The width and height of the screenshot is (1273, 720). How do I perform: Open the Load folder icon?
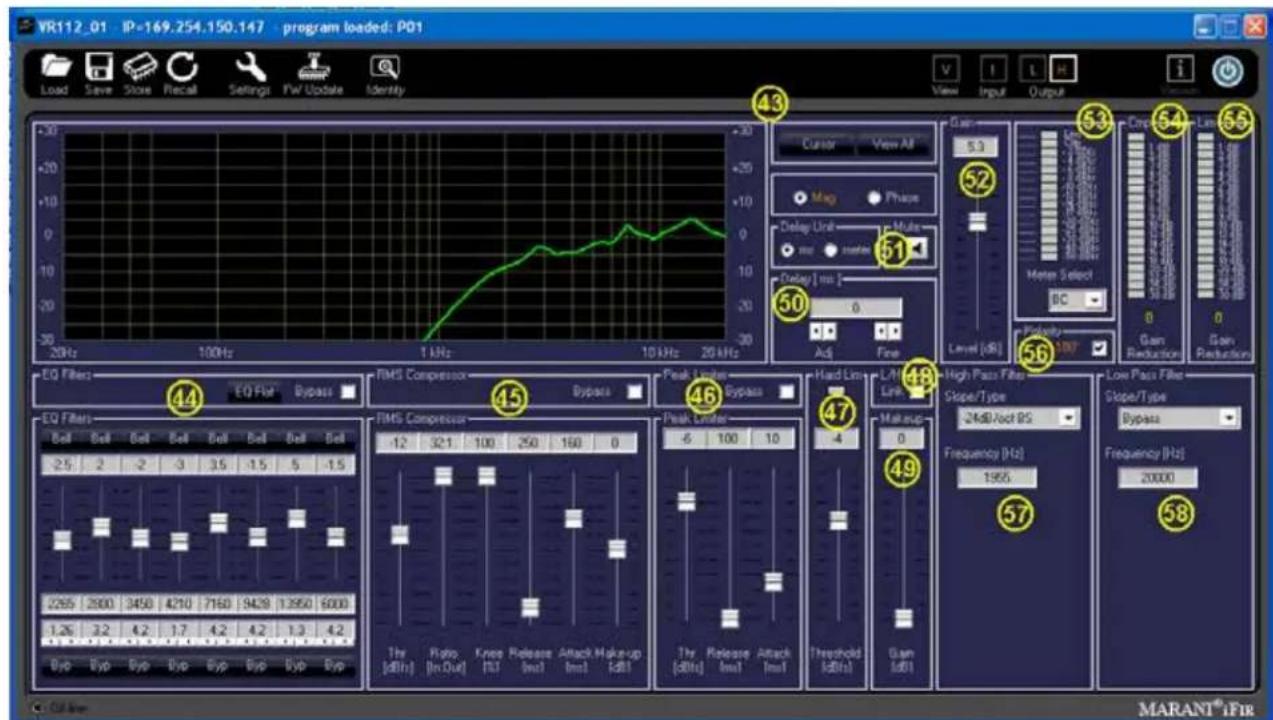pos(58,66)
